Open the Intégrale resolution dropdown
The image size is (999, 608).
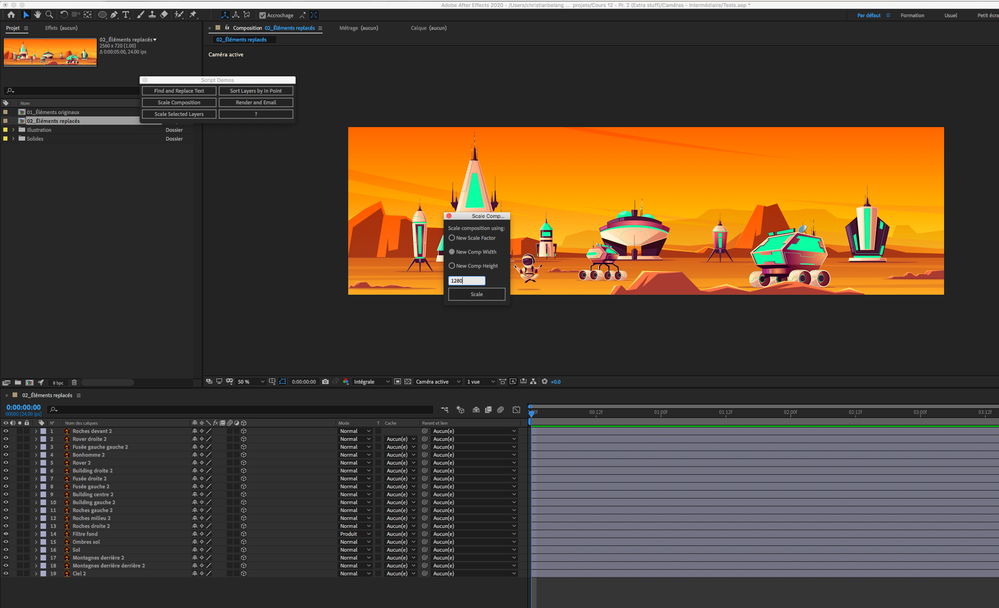368,381
